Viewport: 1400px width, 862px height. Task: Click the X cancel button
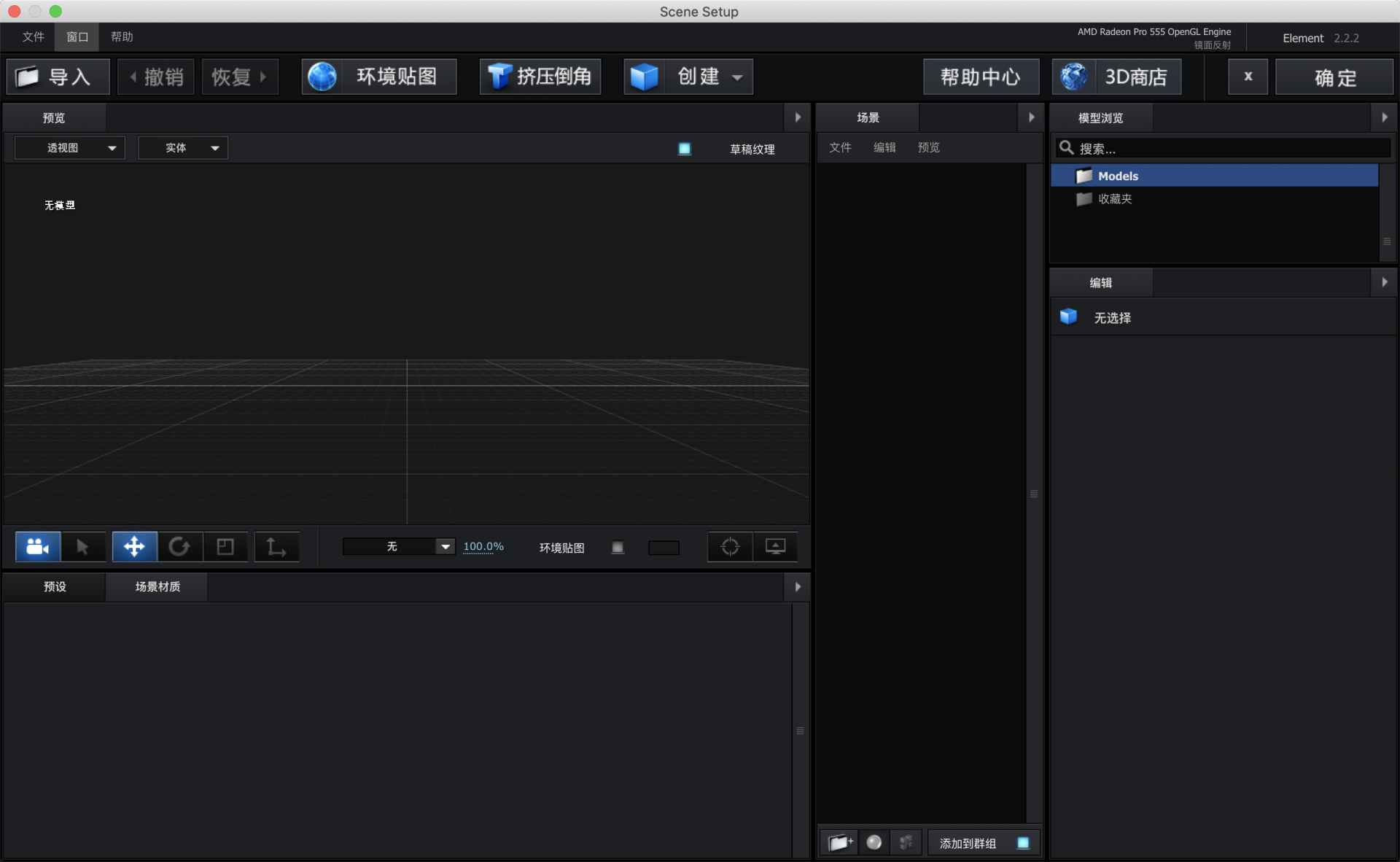click(x=1248, y=77)
